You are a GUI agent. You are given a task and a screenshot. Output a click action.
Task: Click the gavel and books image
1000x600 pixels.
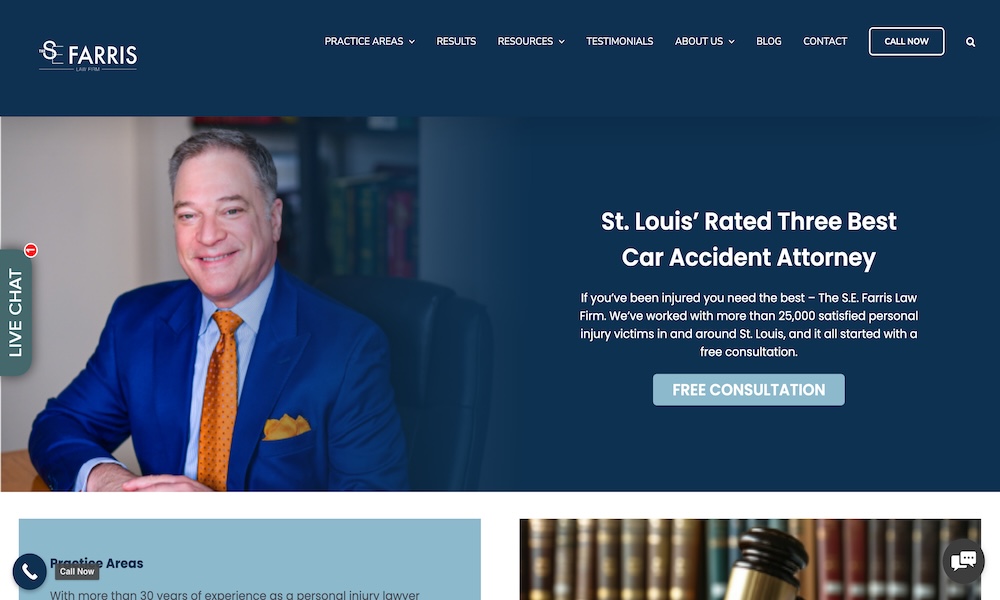click(x=750, y=559)
